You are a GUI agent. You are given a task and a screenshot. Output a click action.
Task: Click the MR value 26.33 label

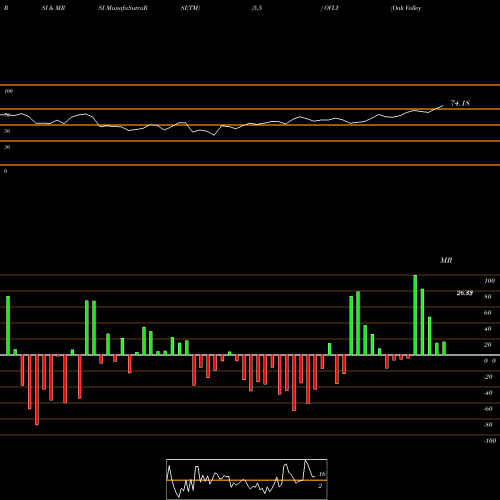[x=464, y=293]
